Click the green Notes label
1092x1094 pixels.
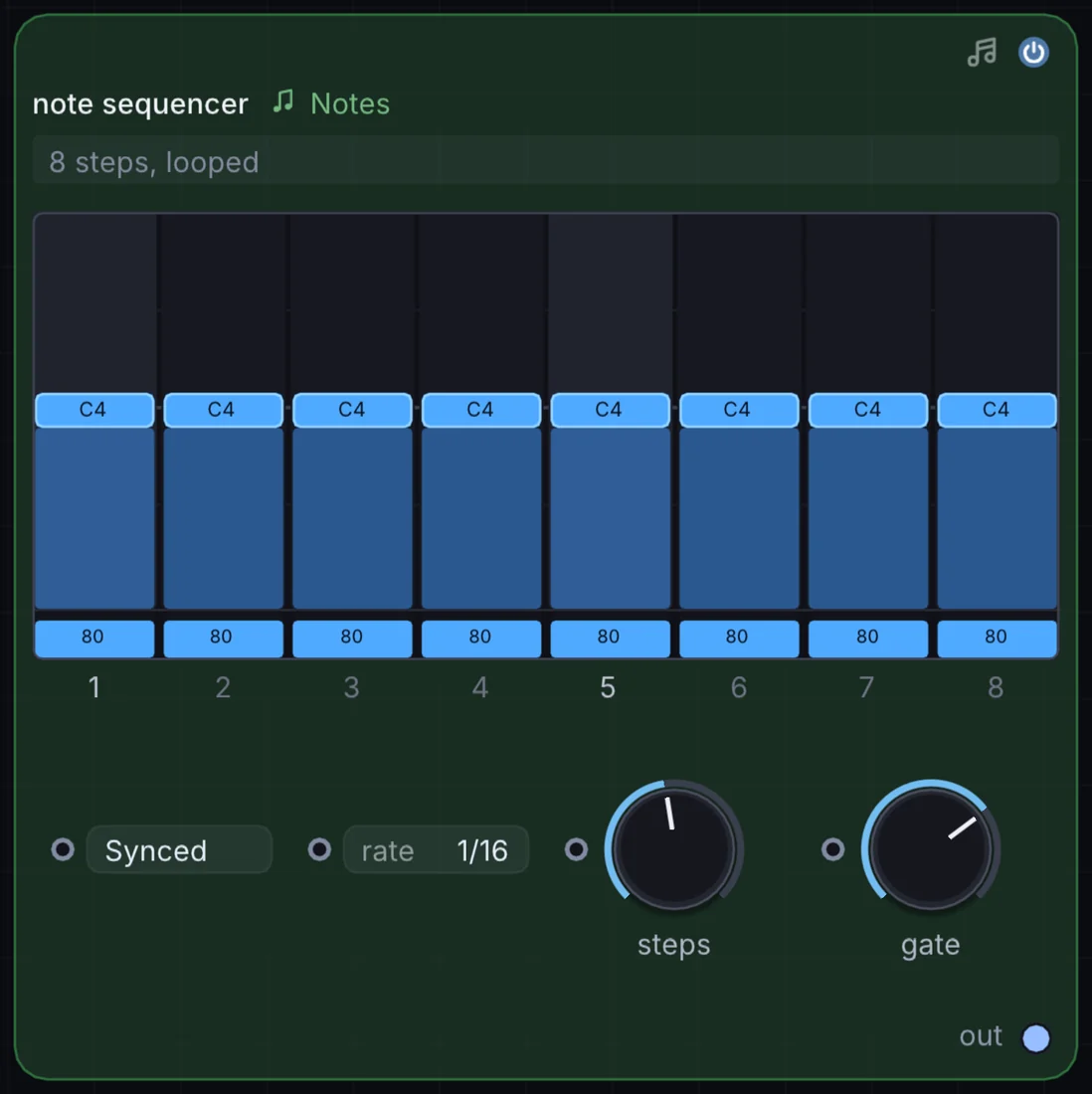coord(350,103)
